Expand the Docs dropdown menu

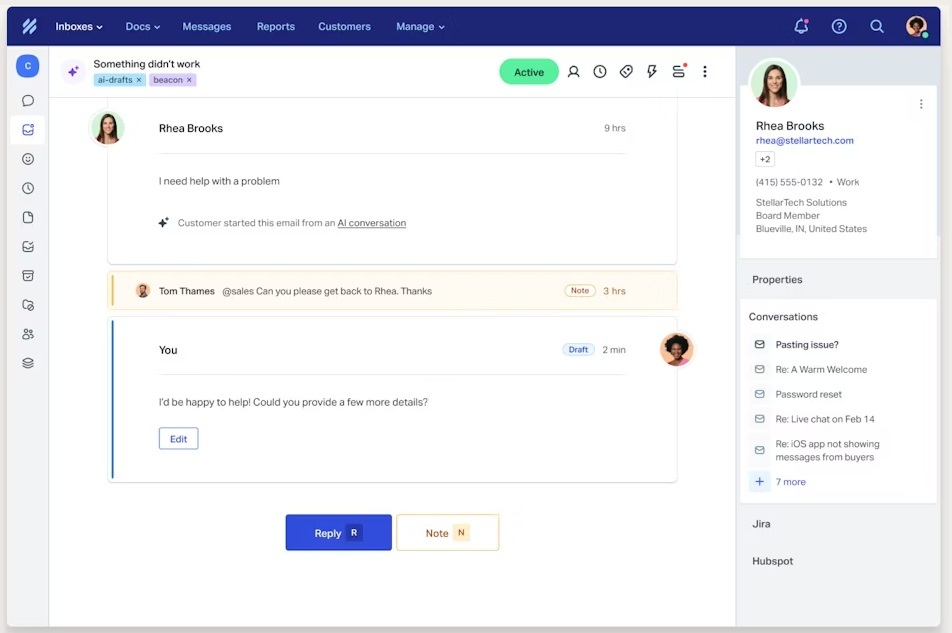point(142,27)
